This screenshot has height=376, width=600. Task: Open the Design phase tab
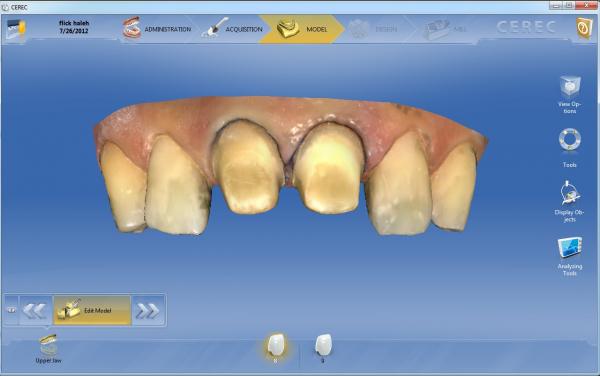[x=373, y=29]
